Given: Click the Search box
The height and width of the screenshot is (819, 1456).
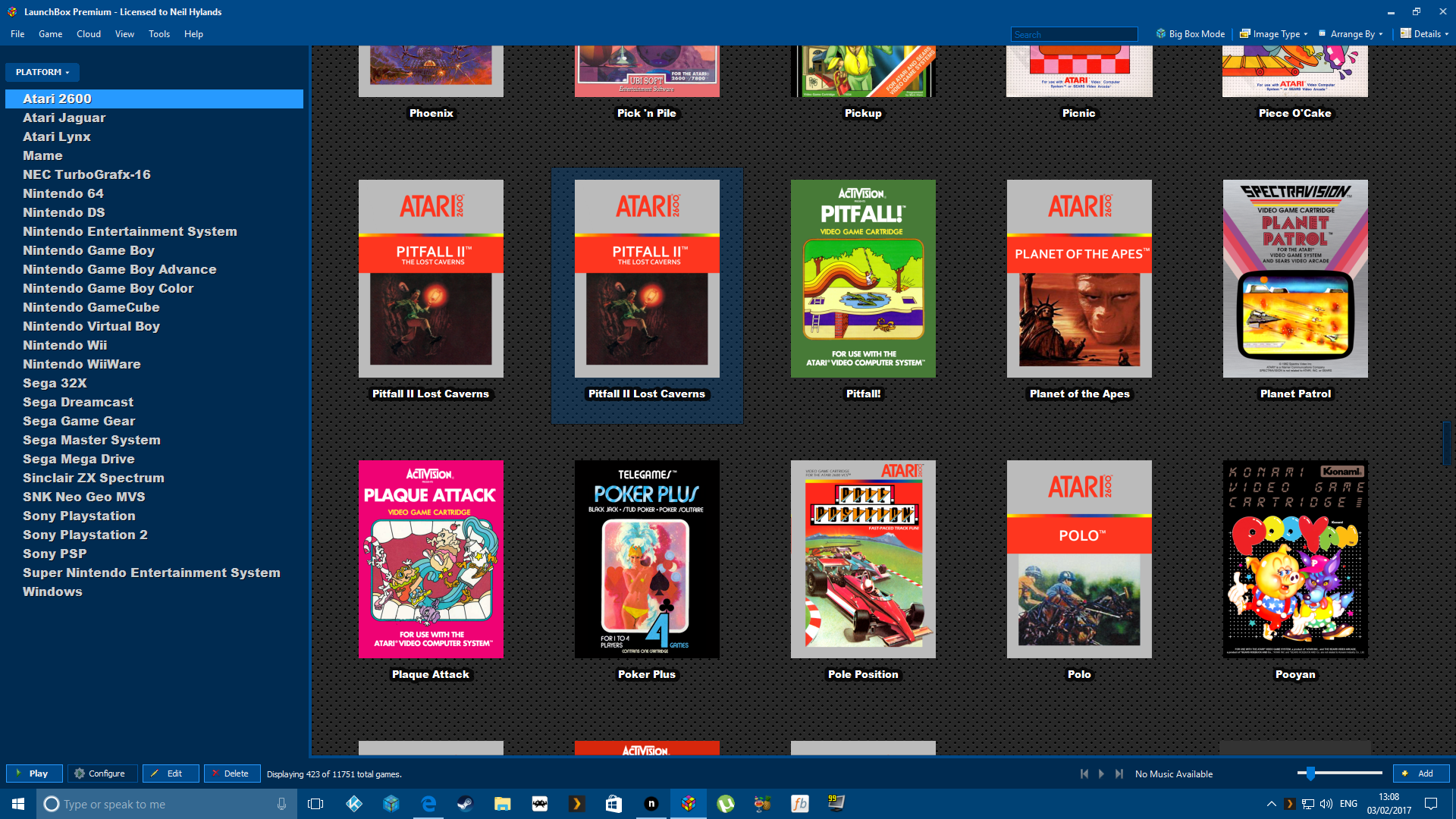Looking at the screenshot, I should pos(1074,34).
